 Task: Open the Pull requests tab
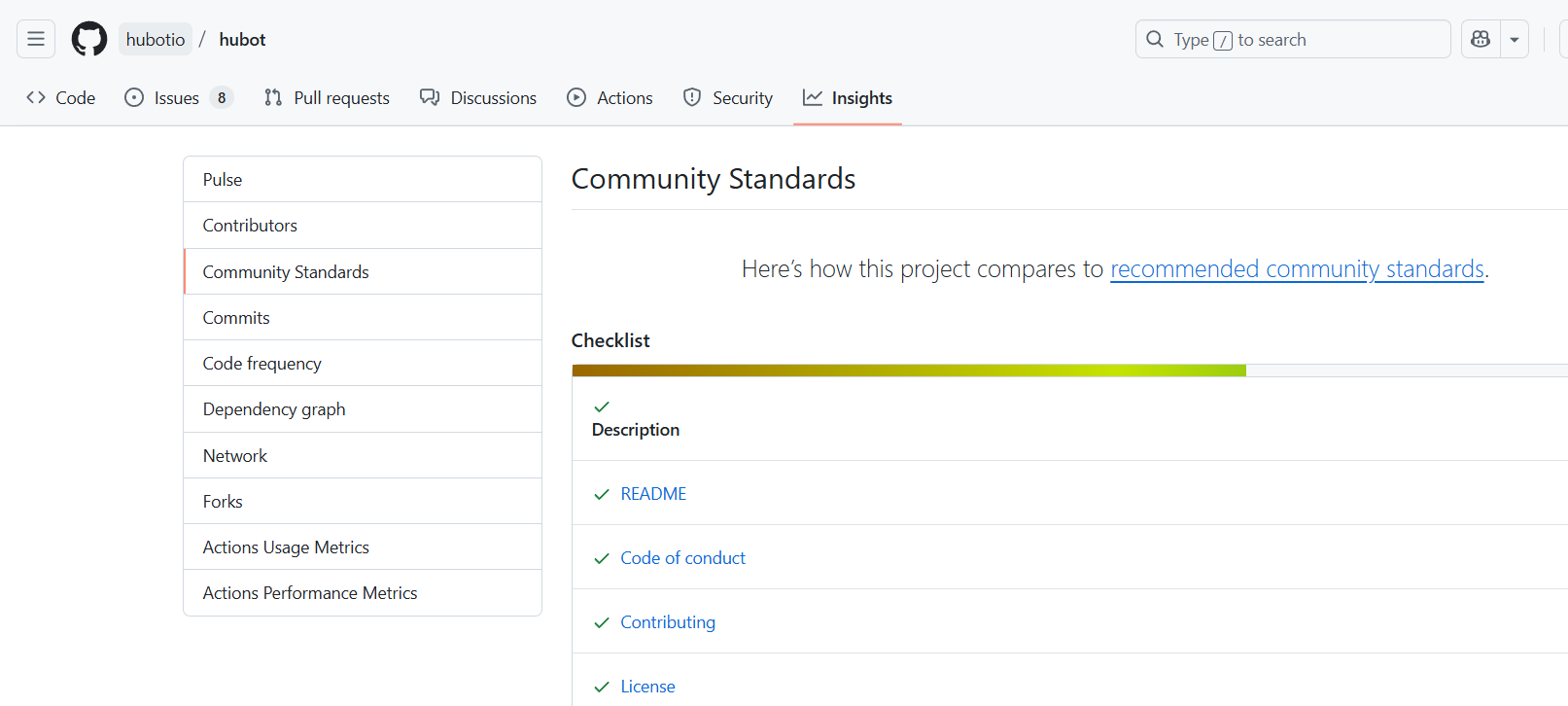point(327,97)
